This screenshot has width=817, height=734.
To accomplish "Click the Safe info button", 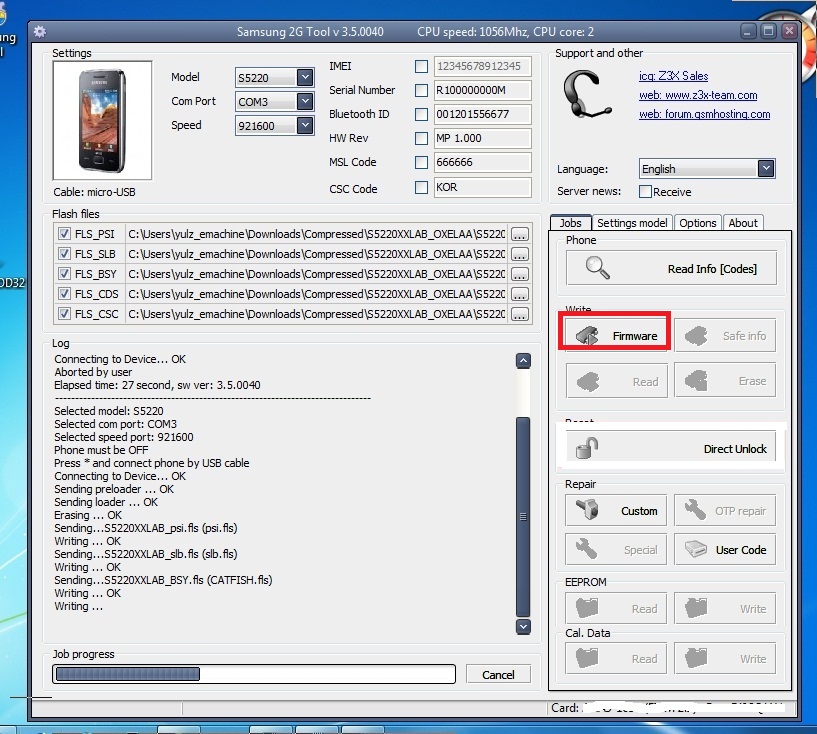I will (x=725, y=335).
